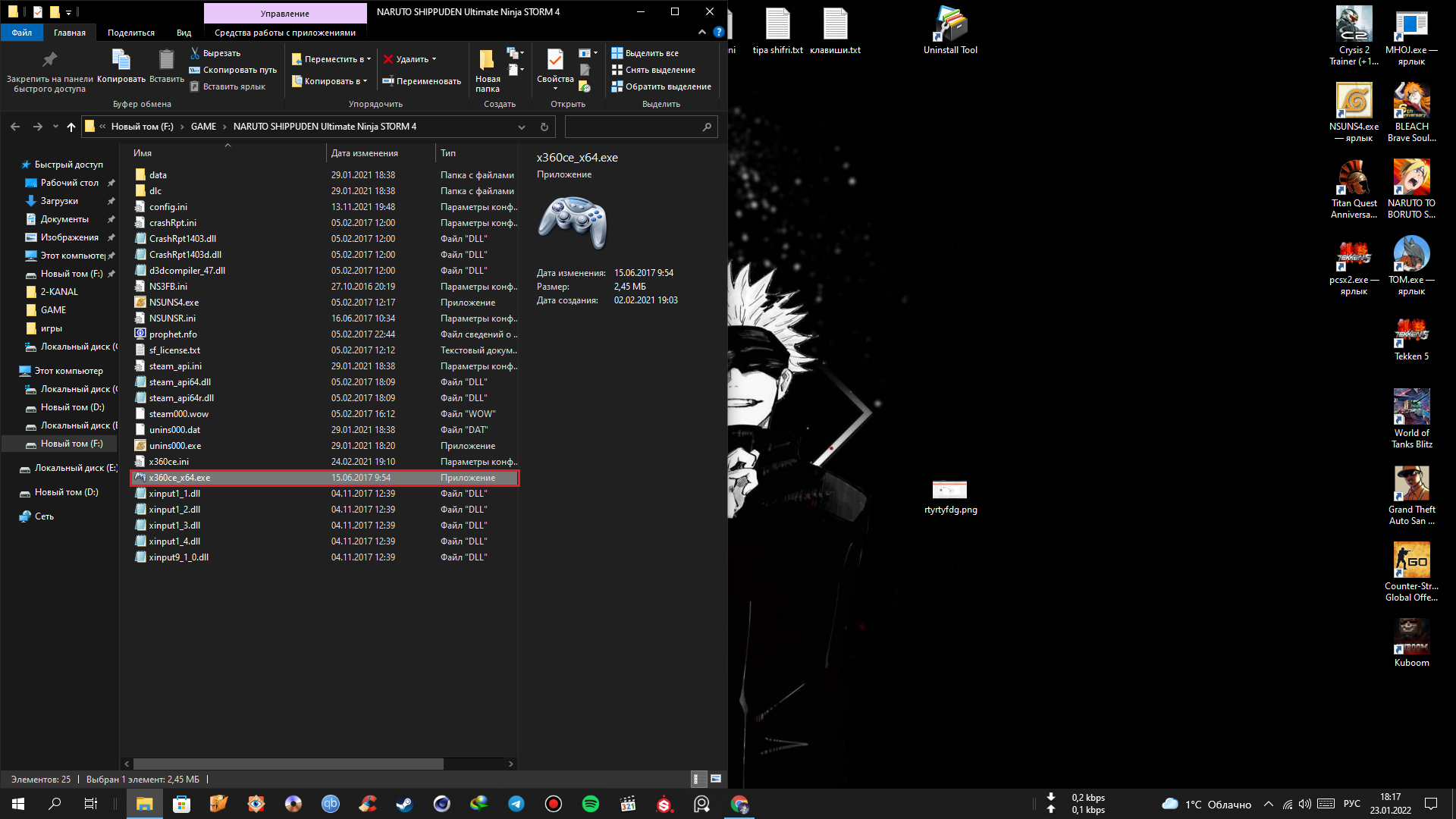The width and height of the screenshot is (1456, 819).
Task: Select Сеть in the navigation pane
Action: pyautogui.click(x=44, y=516)
